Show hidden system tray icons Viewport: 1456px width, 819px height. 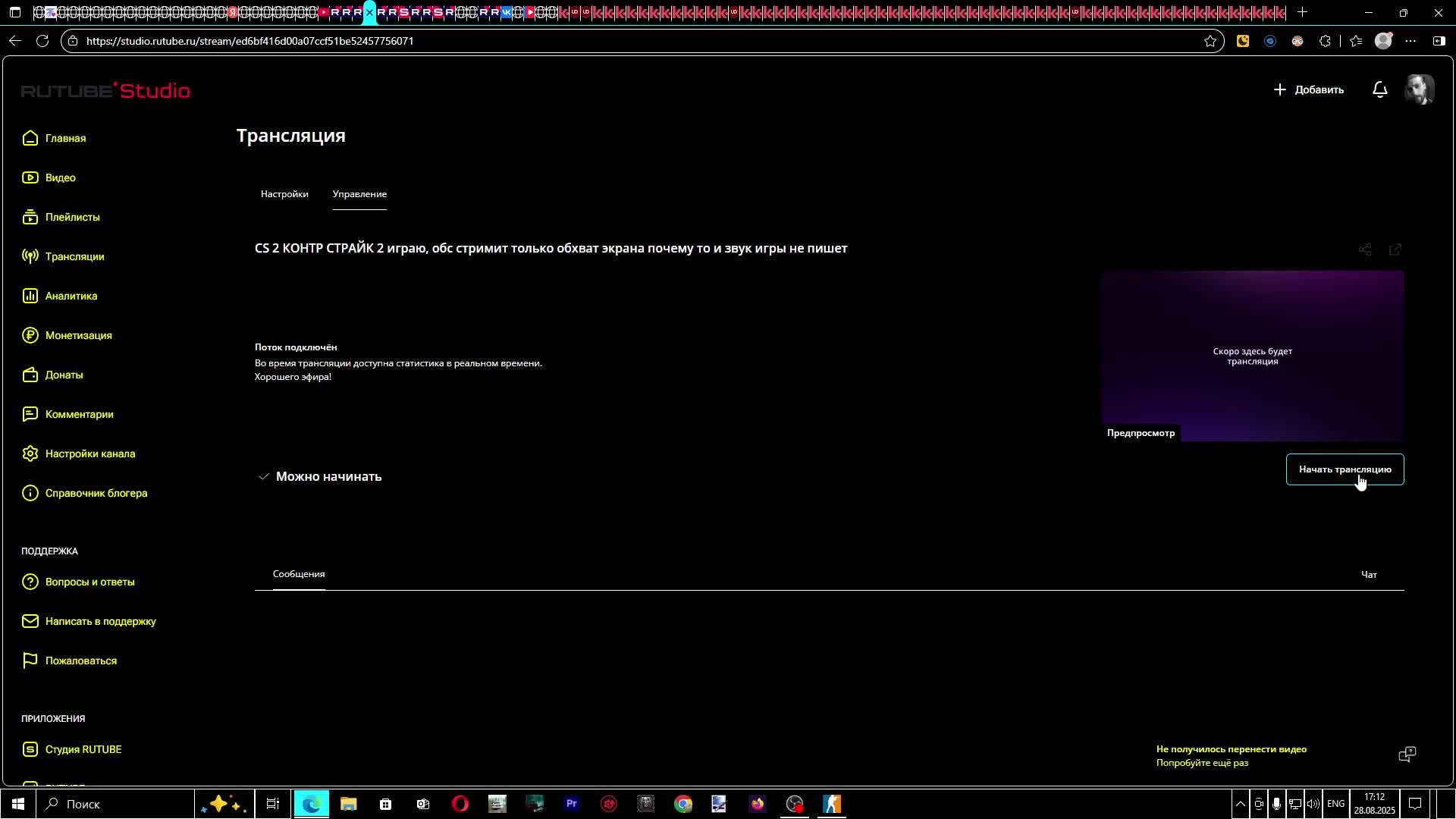tap(1240, 804)
